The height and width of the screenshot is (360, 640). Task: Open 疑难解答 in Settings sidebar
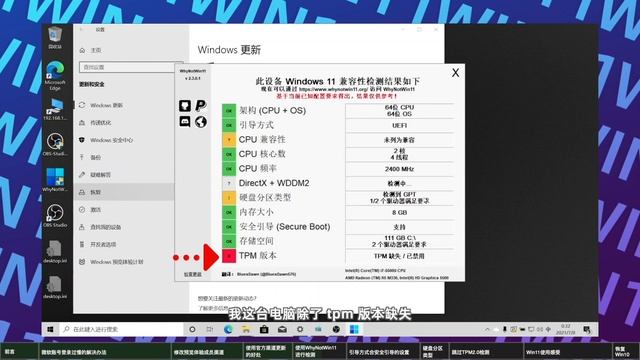100,175
